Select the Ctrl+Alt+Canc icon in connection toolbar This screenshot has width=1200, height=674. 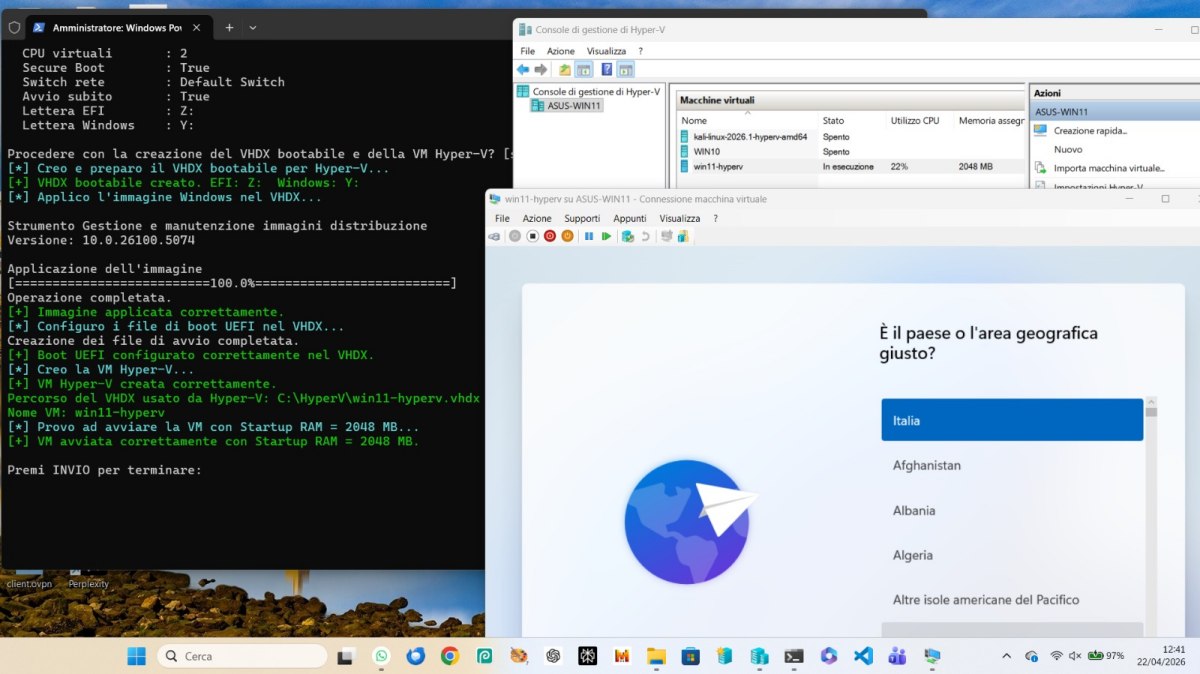click(495, 236)
